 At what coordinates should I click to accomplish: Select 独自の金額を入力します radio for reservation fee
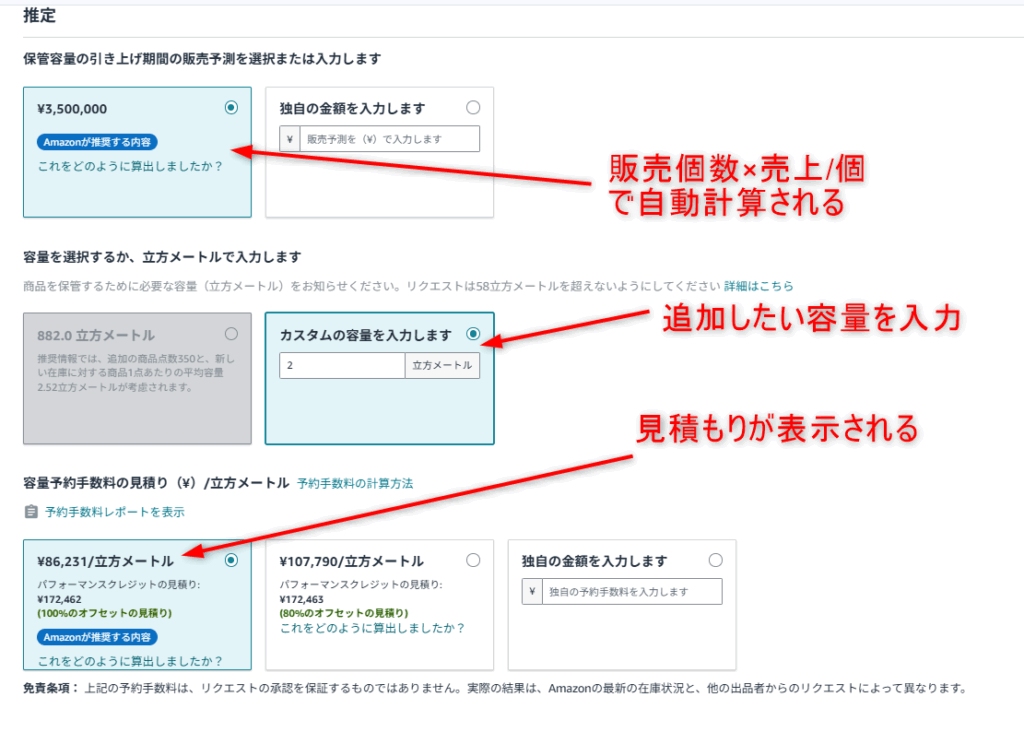[715, 560]
